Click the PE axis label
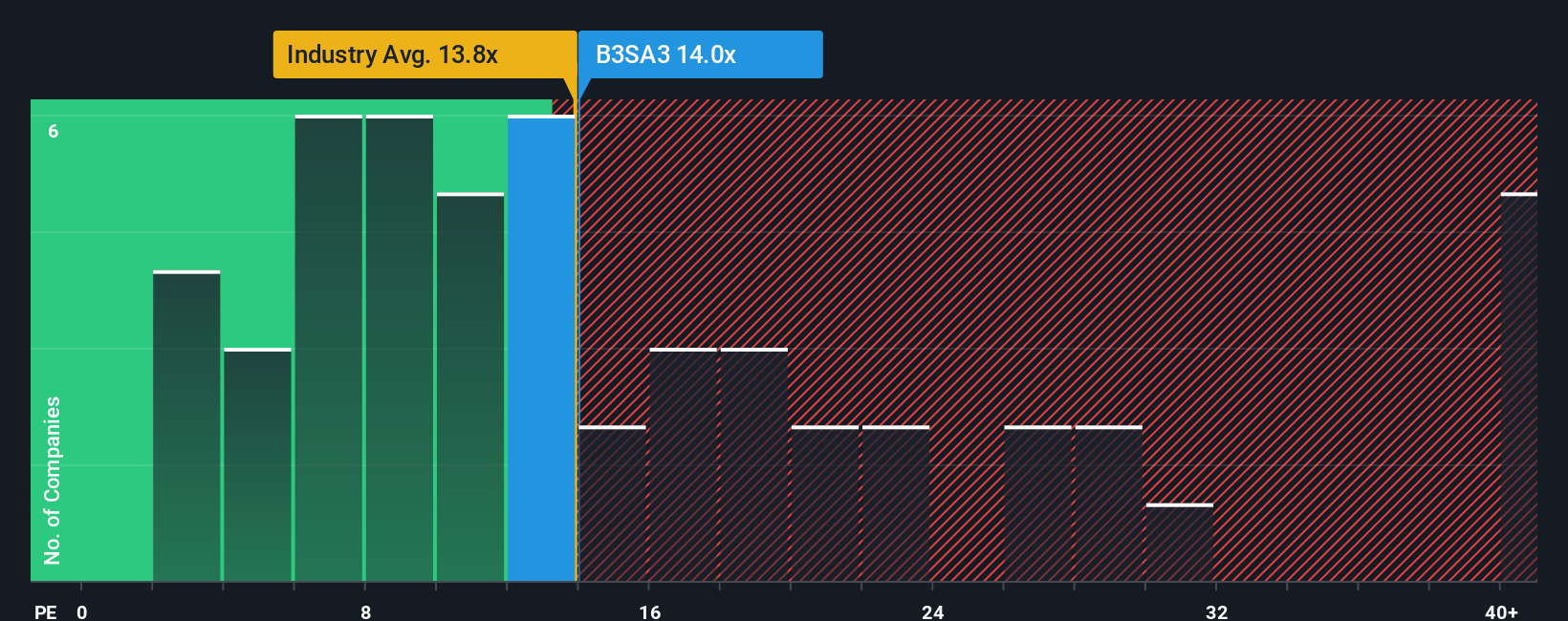Image resolution: width=1568 pixels, height=621 pixels. [46, 611]
